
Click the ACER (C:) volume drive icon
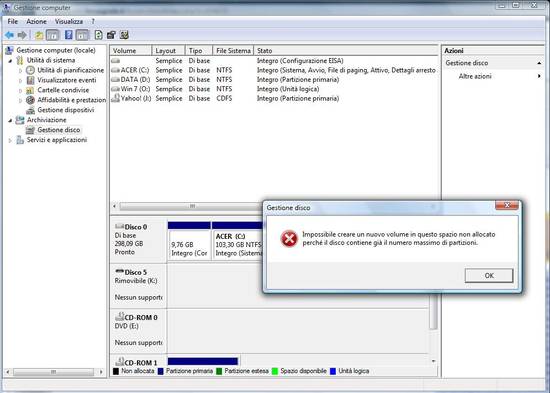[115, 70]
